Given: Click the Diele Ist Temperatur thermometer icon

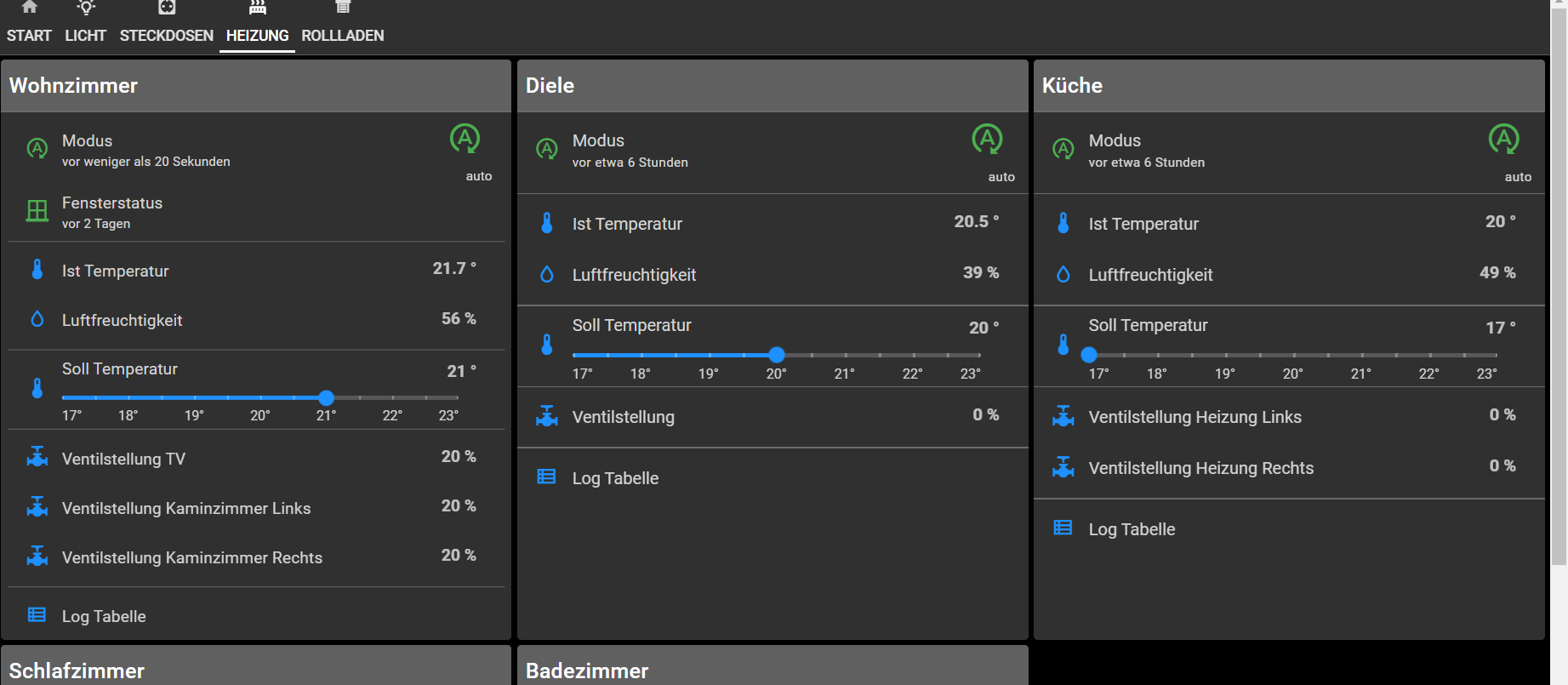Looking at the screenshot, I should [547, 223].
